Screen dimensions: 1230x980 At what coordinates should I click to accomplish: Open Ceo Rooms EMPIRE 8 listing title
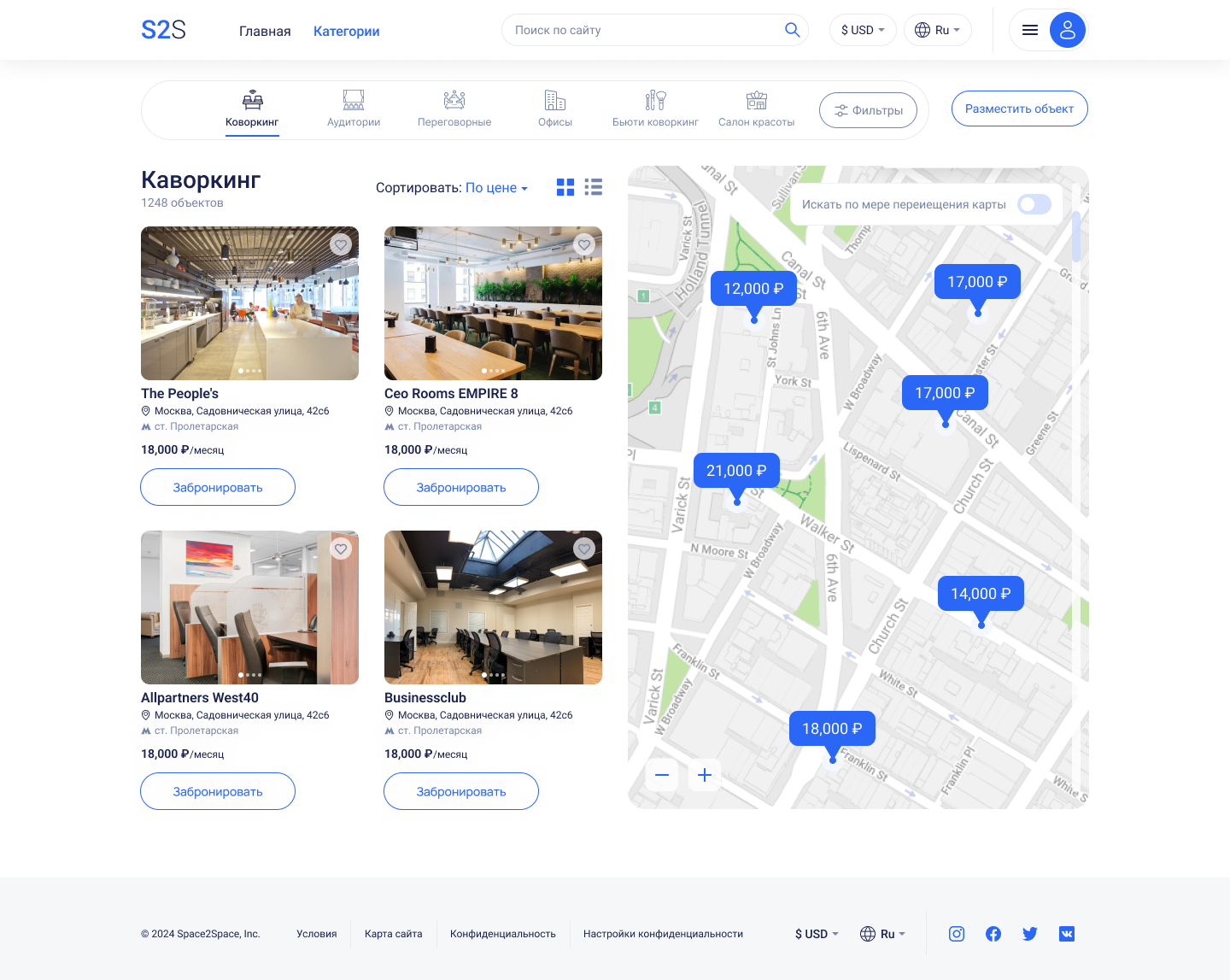click(451, 393)
